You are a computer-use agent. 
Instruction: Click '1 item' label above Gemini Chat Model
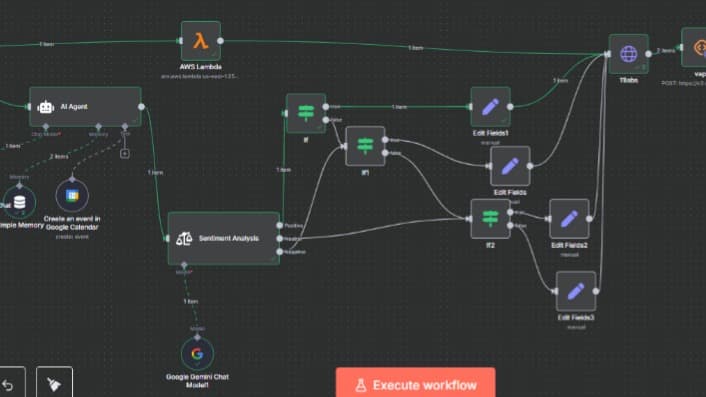190,301
